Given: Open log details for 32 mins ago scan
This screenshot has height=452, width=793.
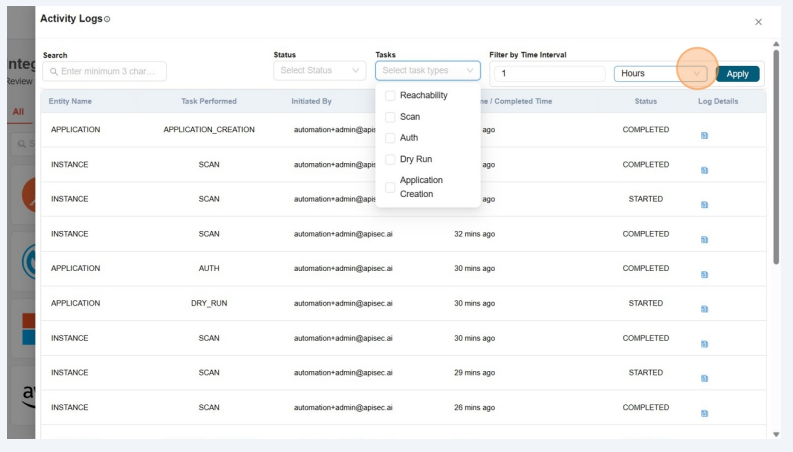Looking at the screenshot, I should pos(704,240).
